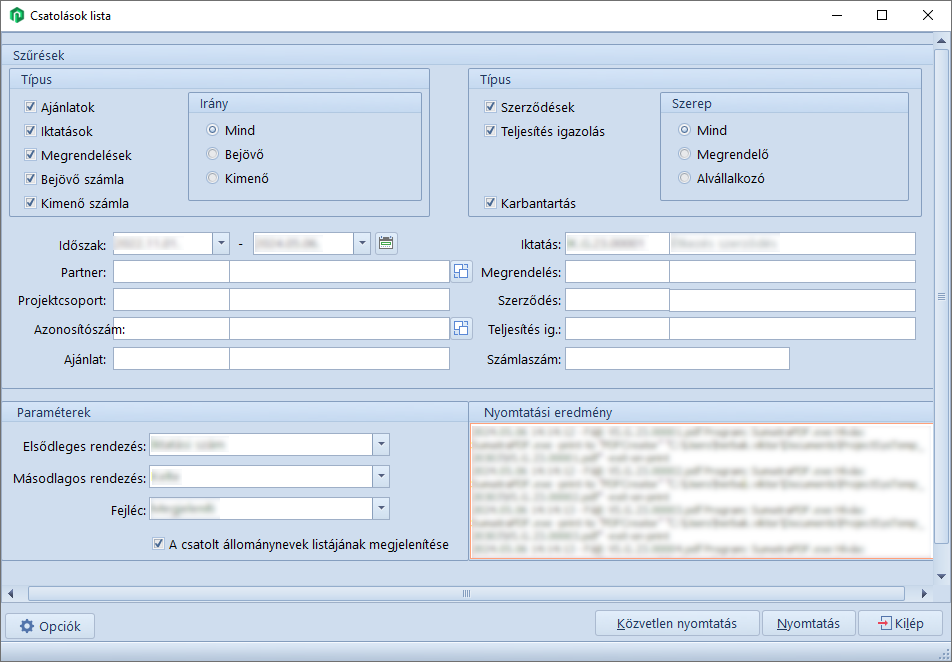The width and height of the screenshot is (952, 662).
Task: Click the Azonosítószám lookup icon
Action: pyautogui.click(x=460, y=328)
